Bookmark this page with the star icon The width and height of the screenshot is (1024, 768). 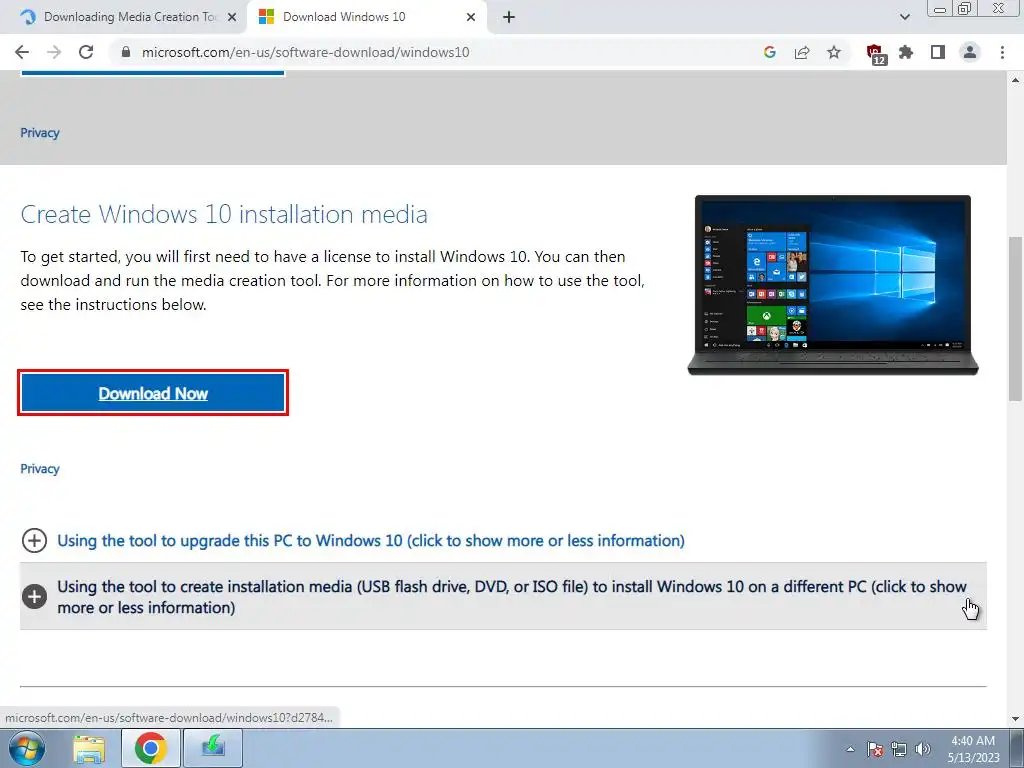click(834, 52)
